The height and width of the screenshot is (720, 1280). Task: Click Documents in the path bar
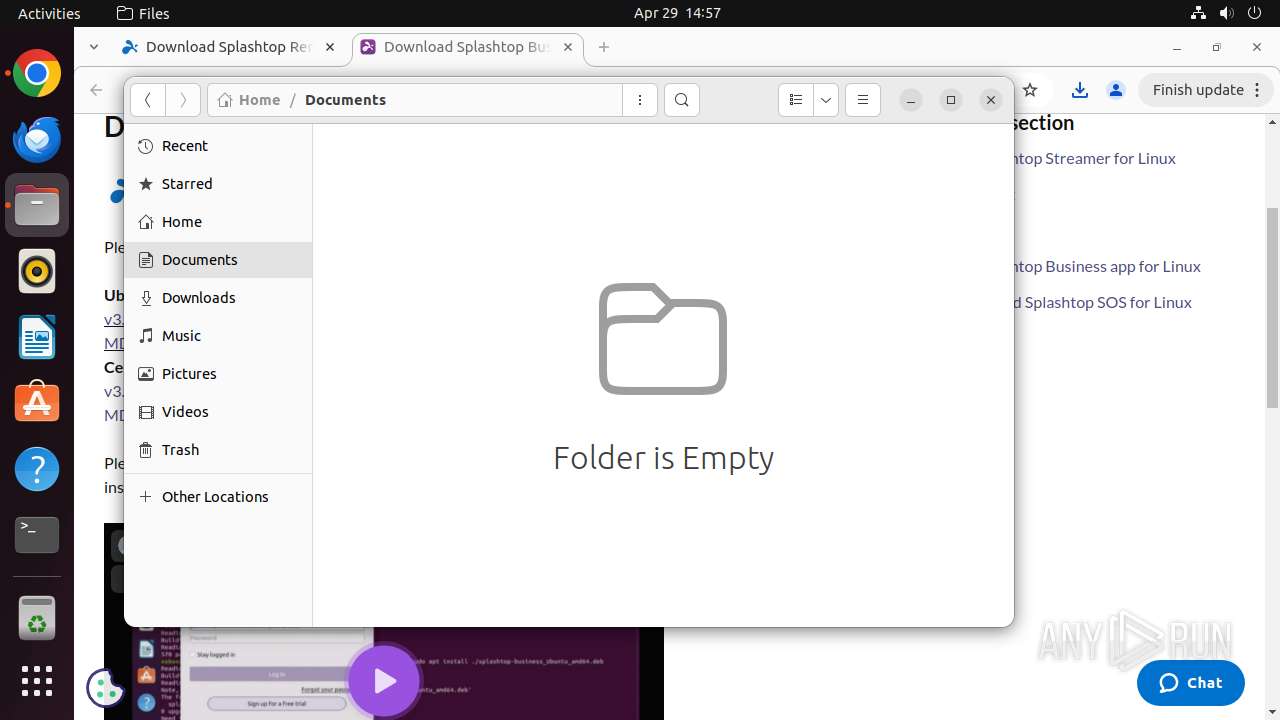pyautogui.click(x=345, y=100)
